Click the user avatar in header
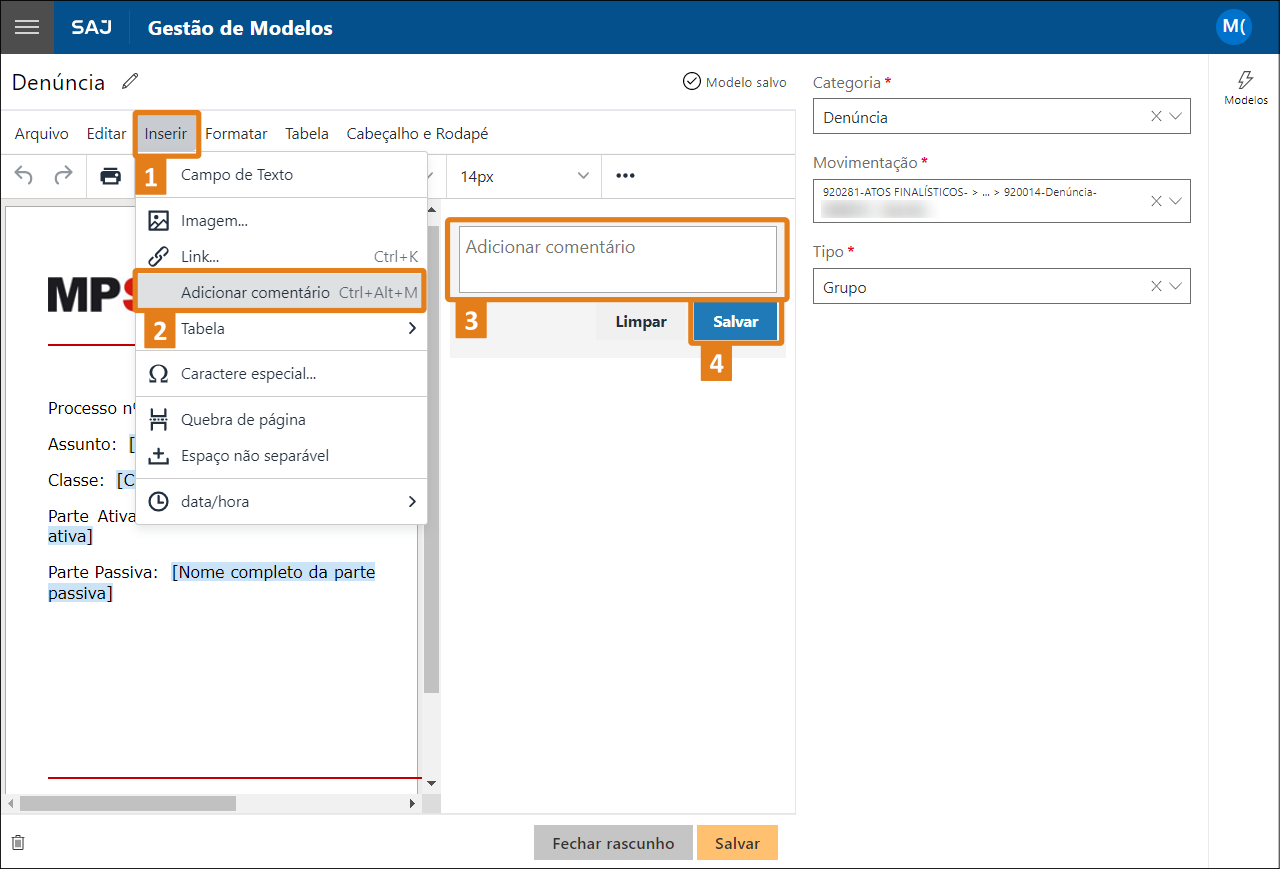The width and height of the screenshot is (1280, 869). click(1233, 27)
